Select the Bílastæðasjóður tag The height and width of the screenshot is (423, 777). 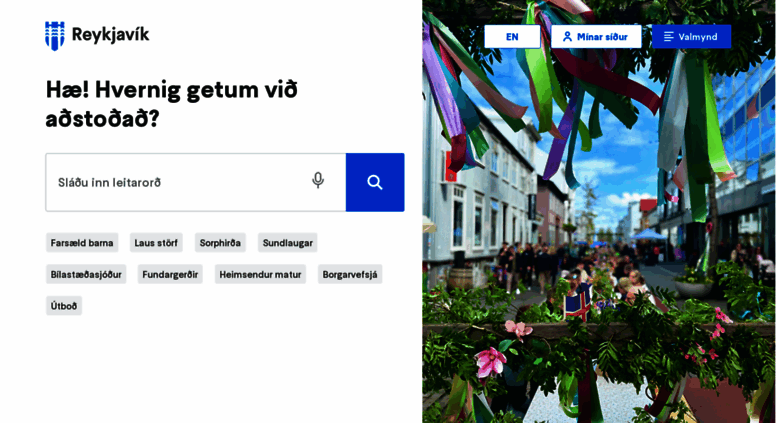click(86, 274)
